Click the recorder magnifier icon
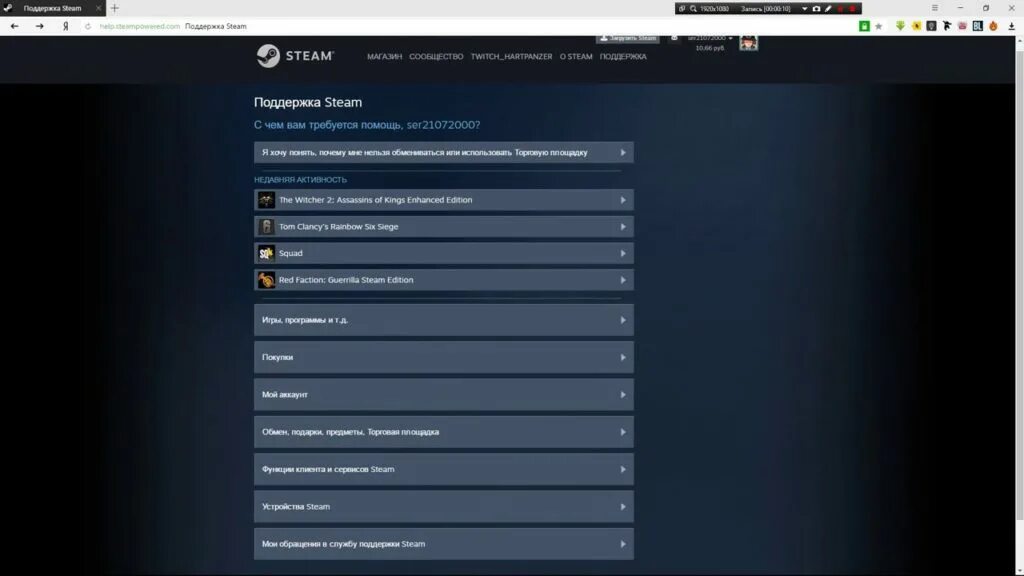The image size is (1024, 576). point(693,8)
